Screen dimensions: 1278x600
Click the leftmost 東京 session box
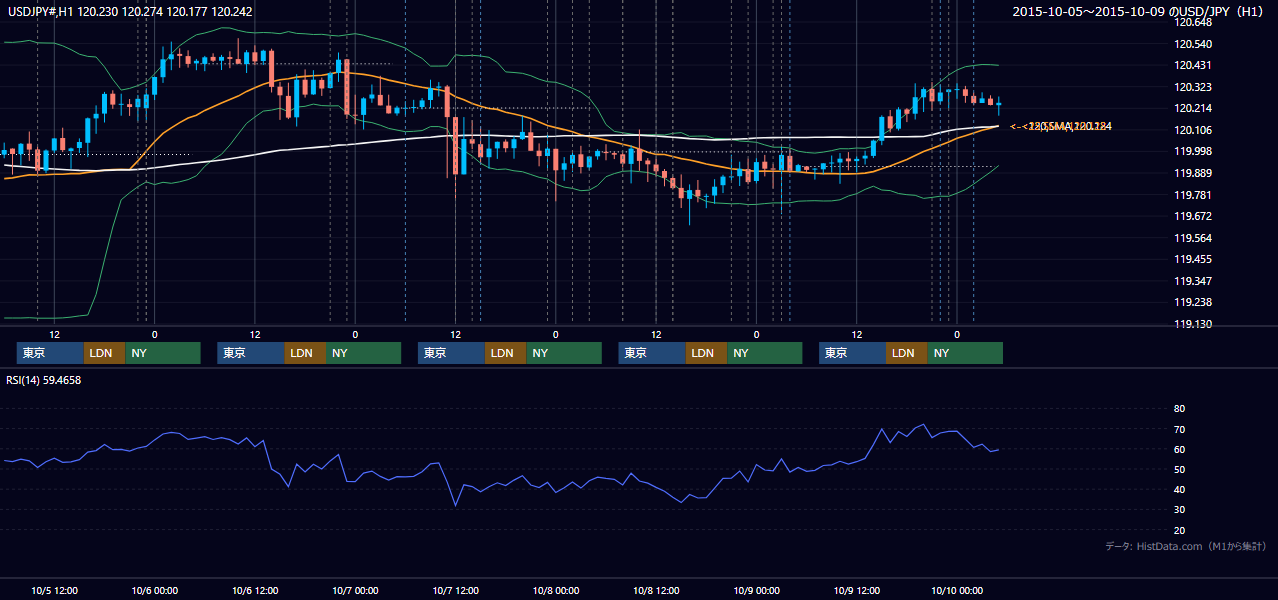pos(50,353)
